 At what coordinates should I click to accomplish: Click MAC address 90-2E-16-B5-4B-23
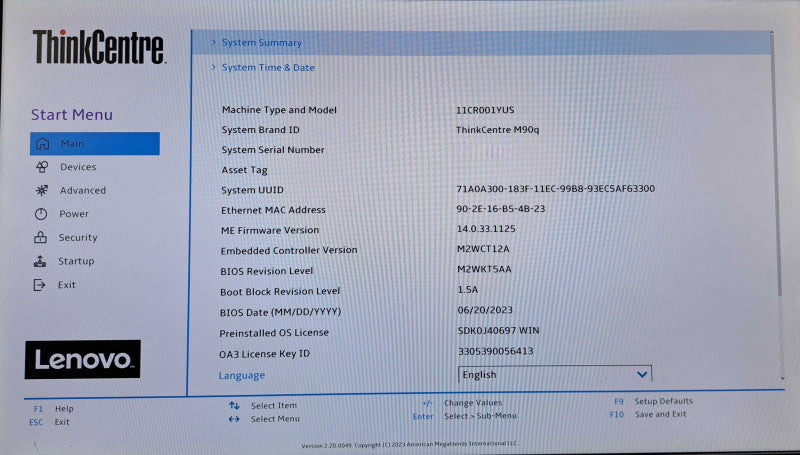click(501, 209)
